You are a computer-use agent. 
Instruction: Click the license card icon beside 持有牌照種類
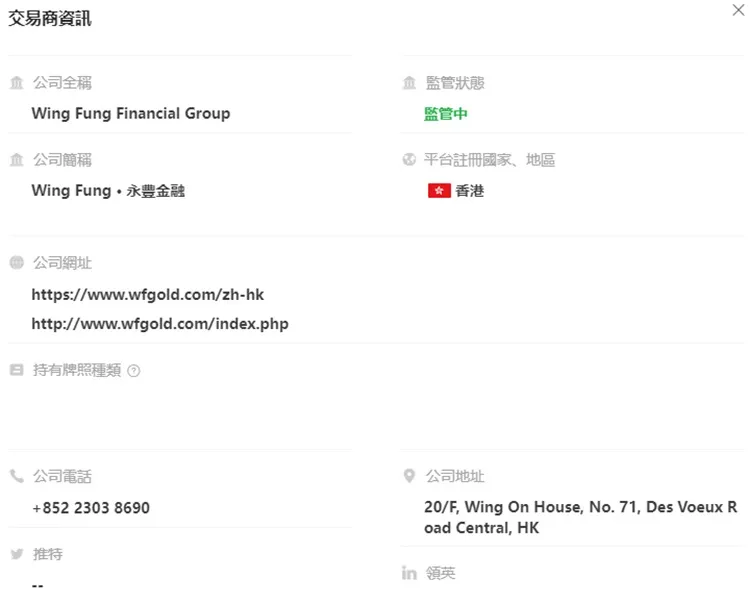pos(17,369)
